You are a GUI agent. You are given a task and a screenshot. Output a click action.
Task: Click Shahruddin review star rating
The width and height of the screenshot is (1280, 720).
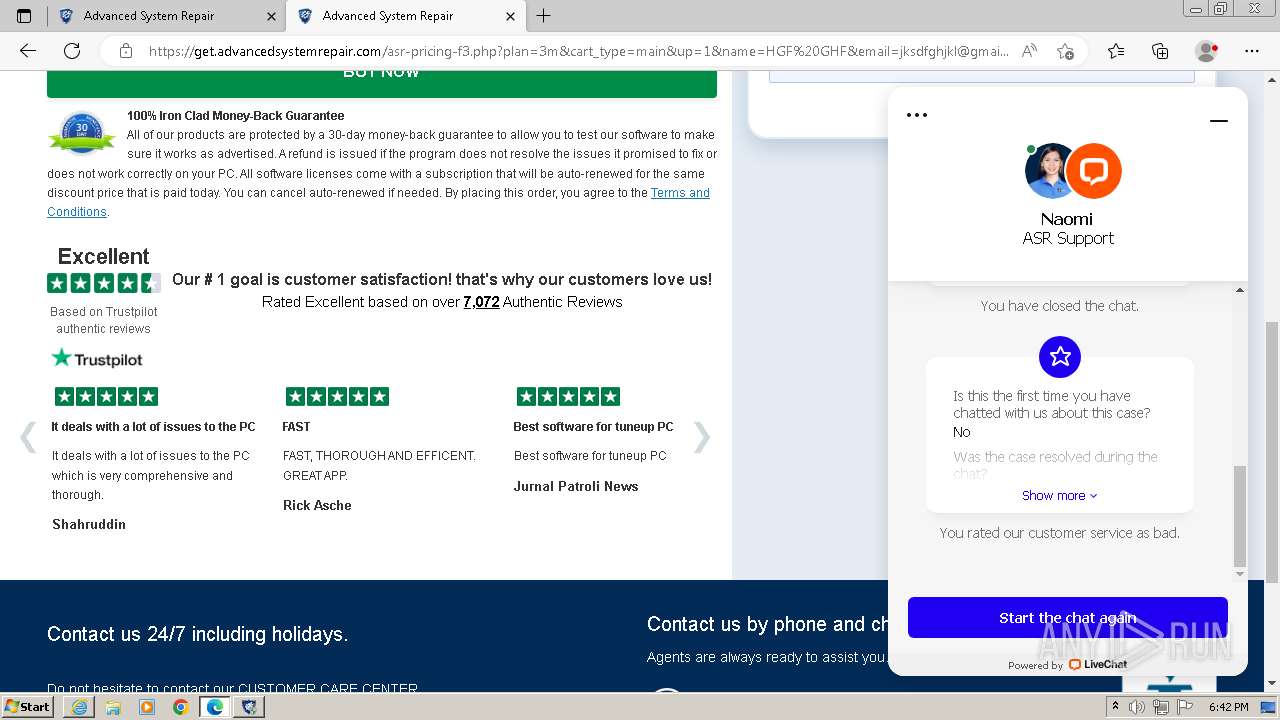click(106, 396)
